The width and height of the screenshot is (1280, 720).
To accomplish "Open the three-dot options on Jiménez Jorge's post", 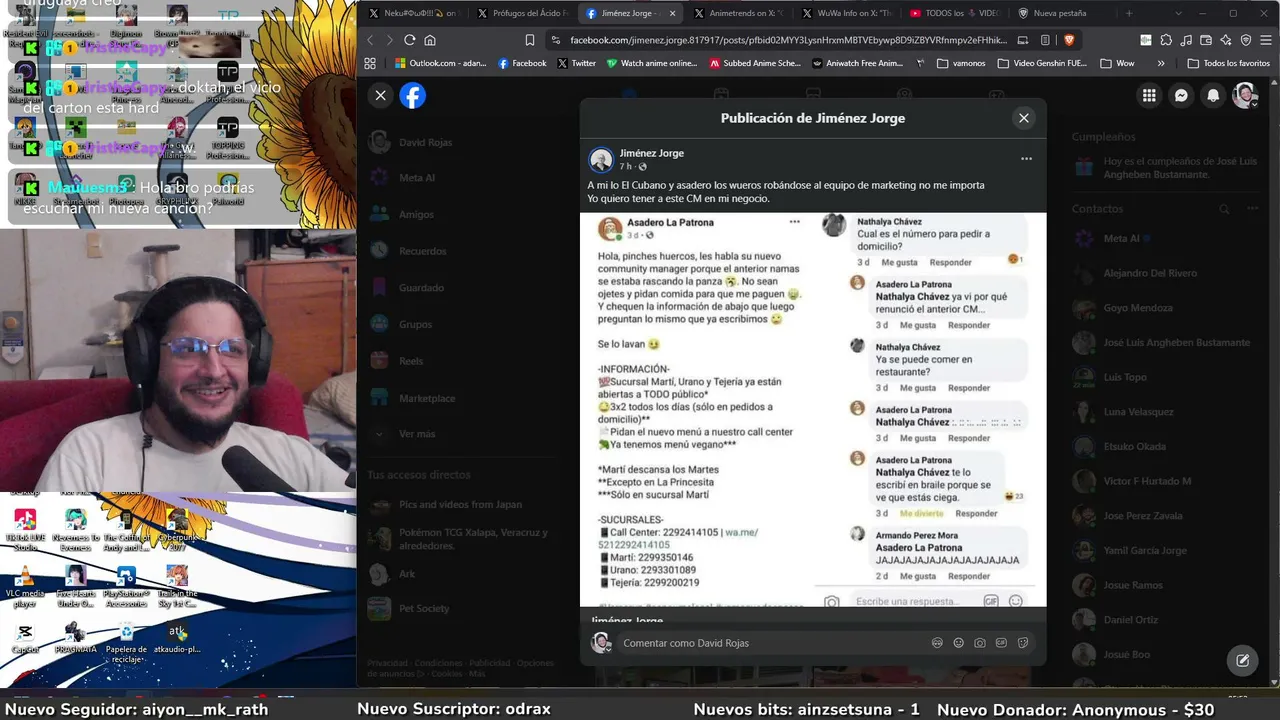I will coord(1026,159).
